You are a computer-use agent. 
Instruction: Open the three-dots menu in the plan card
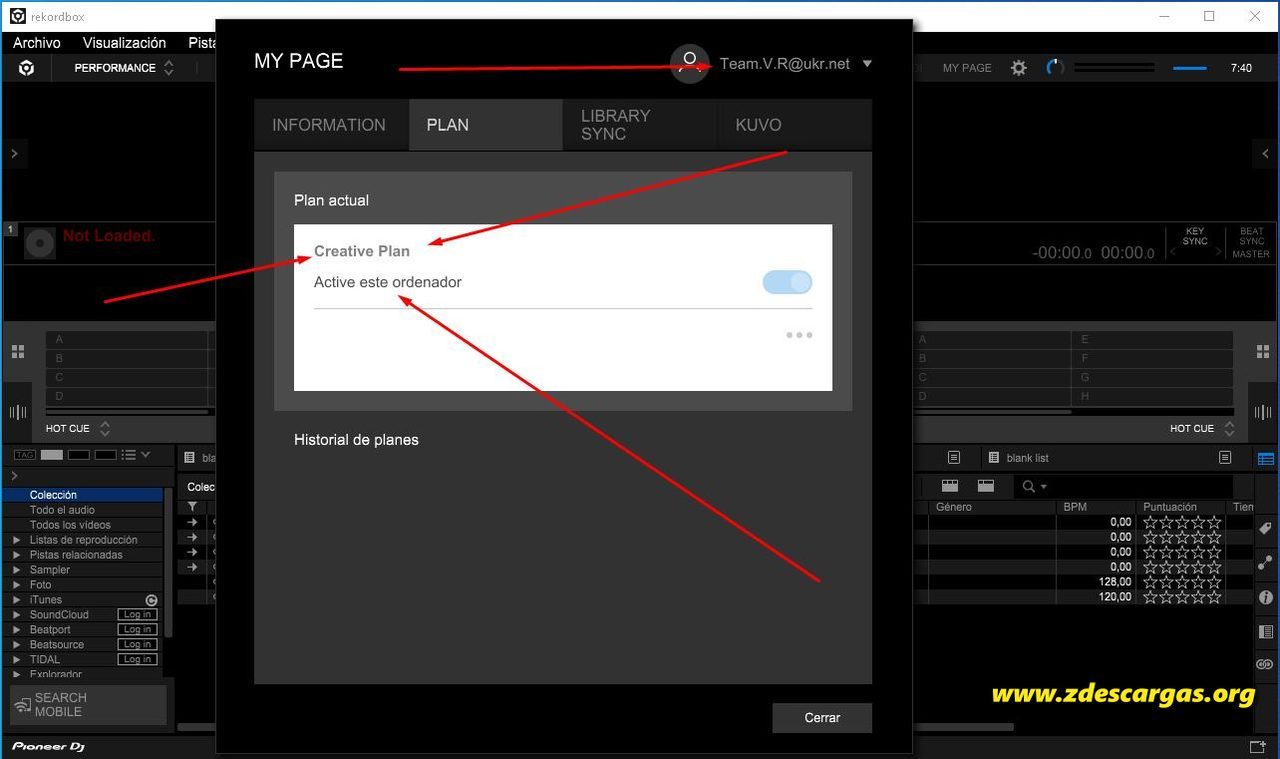[x=799, y=335]
